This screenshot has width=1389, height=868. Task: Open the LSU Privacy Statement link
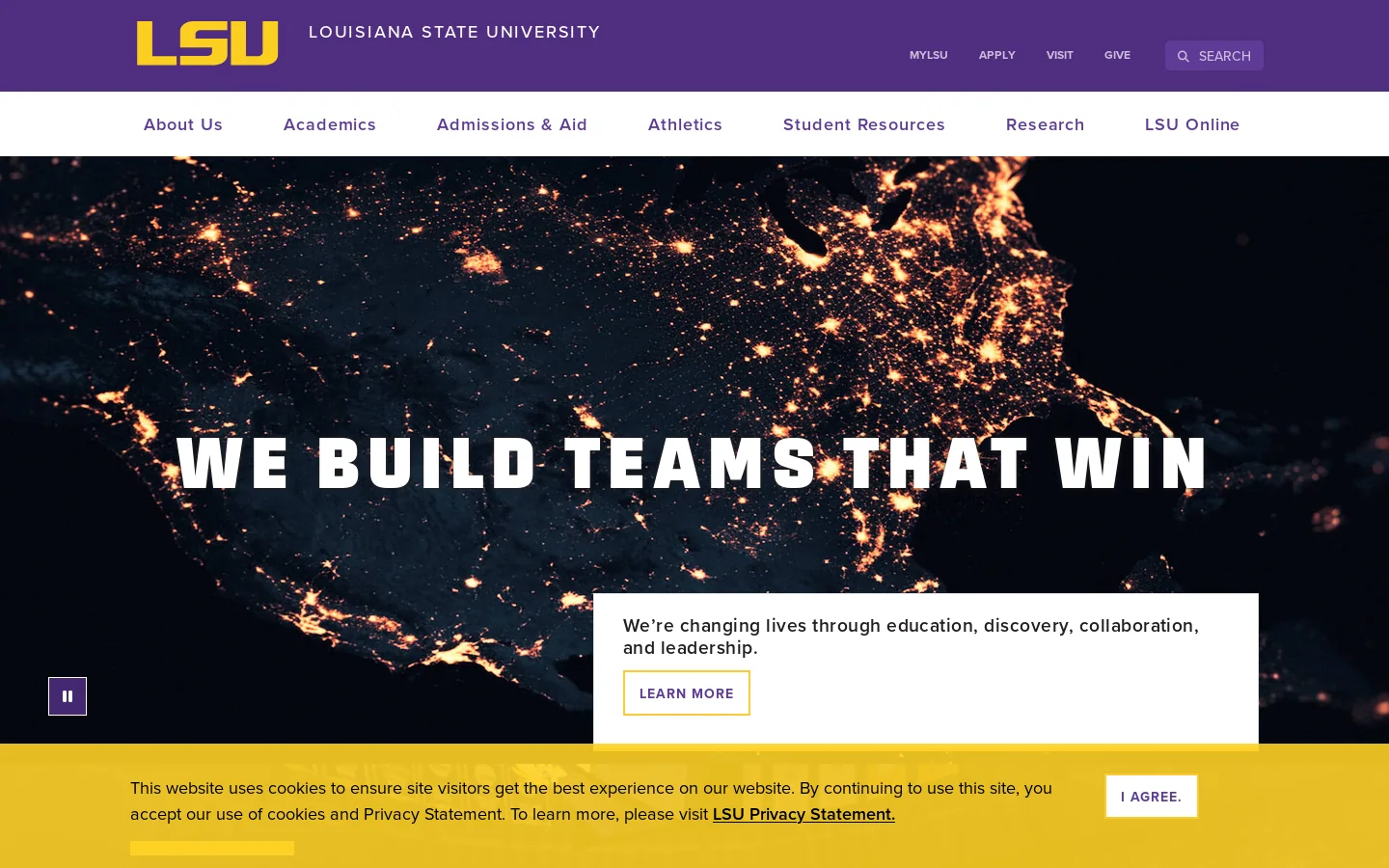[x=803, y=814]
